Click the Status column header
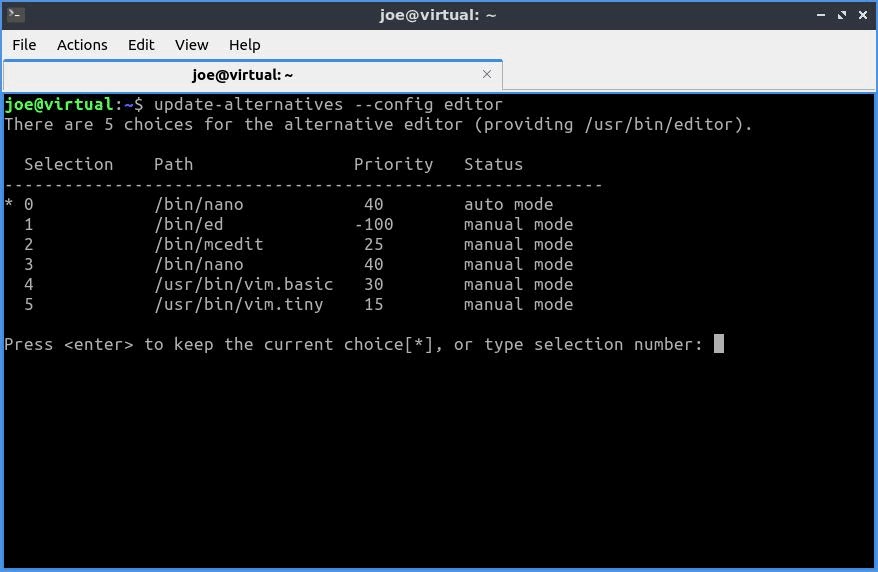This screenshot has width=878, height=572. point(493,164)
